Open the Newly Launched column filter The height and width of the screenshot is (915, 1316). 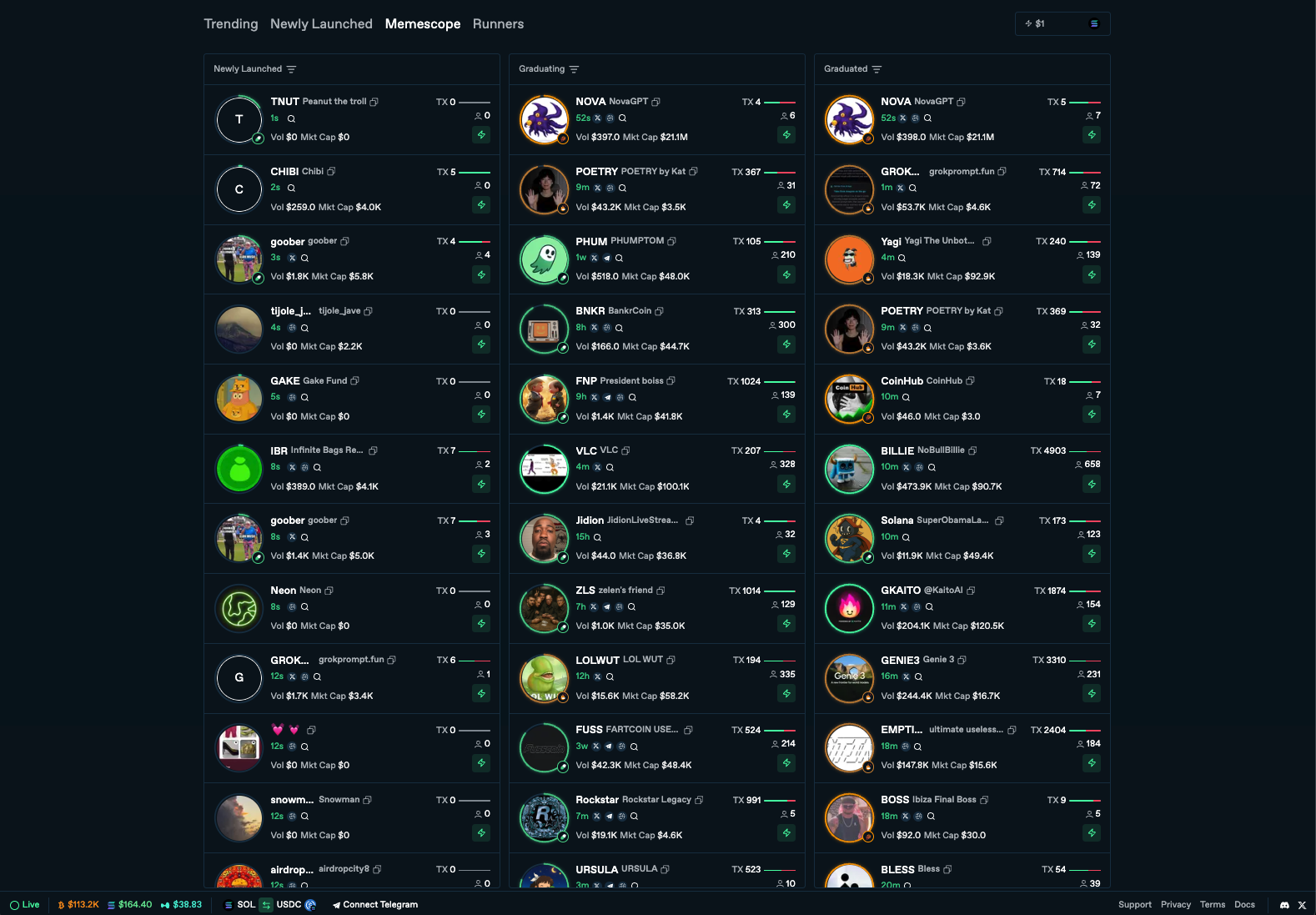pyautogui.click(x=291, y=69)
